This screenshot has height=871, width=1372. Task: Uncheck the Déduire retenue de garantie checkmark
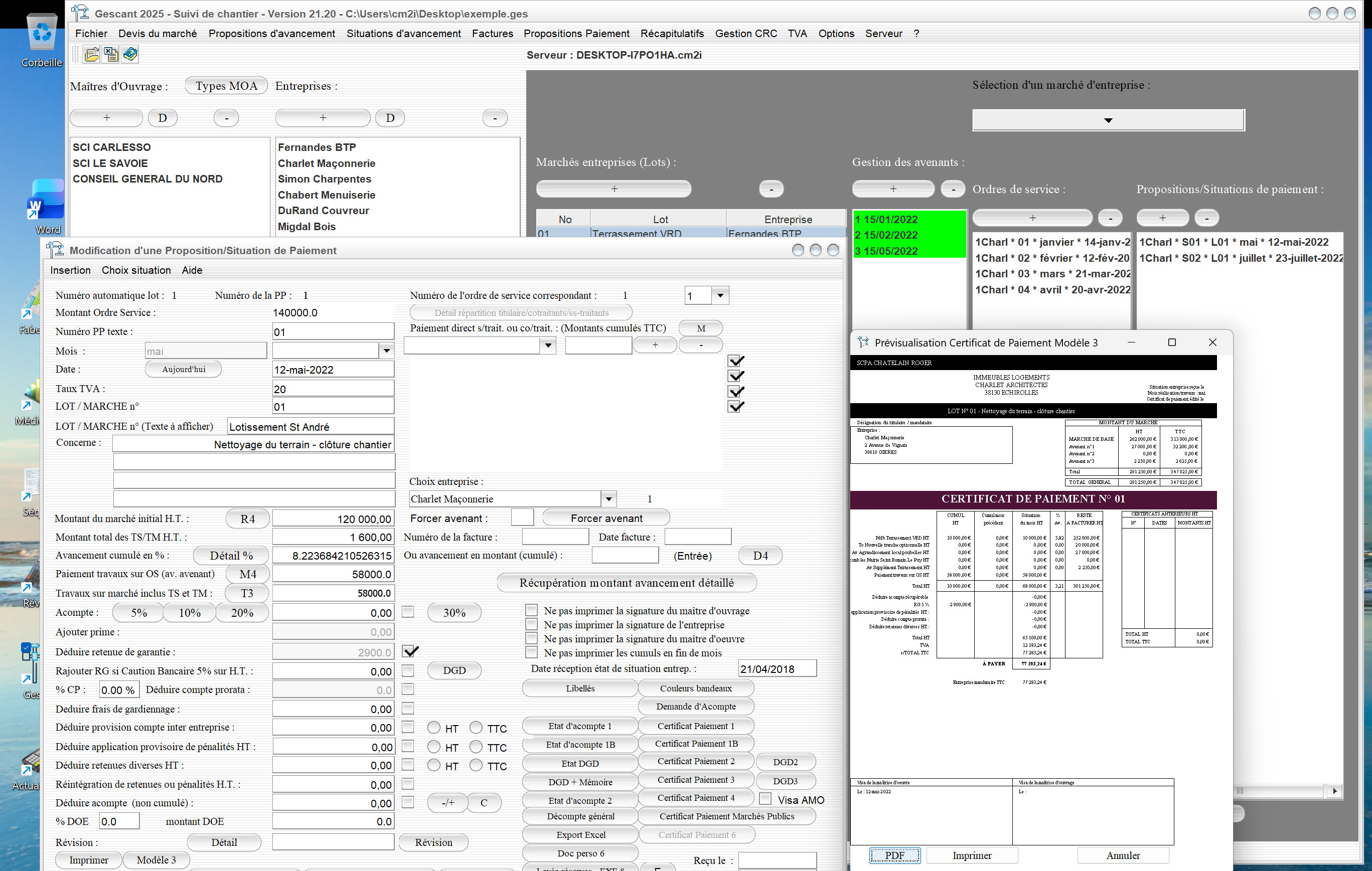coord(410,651)
